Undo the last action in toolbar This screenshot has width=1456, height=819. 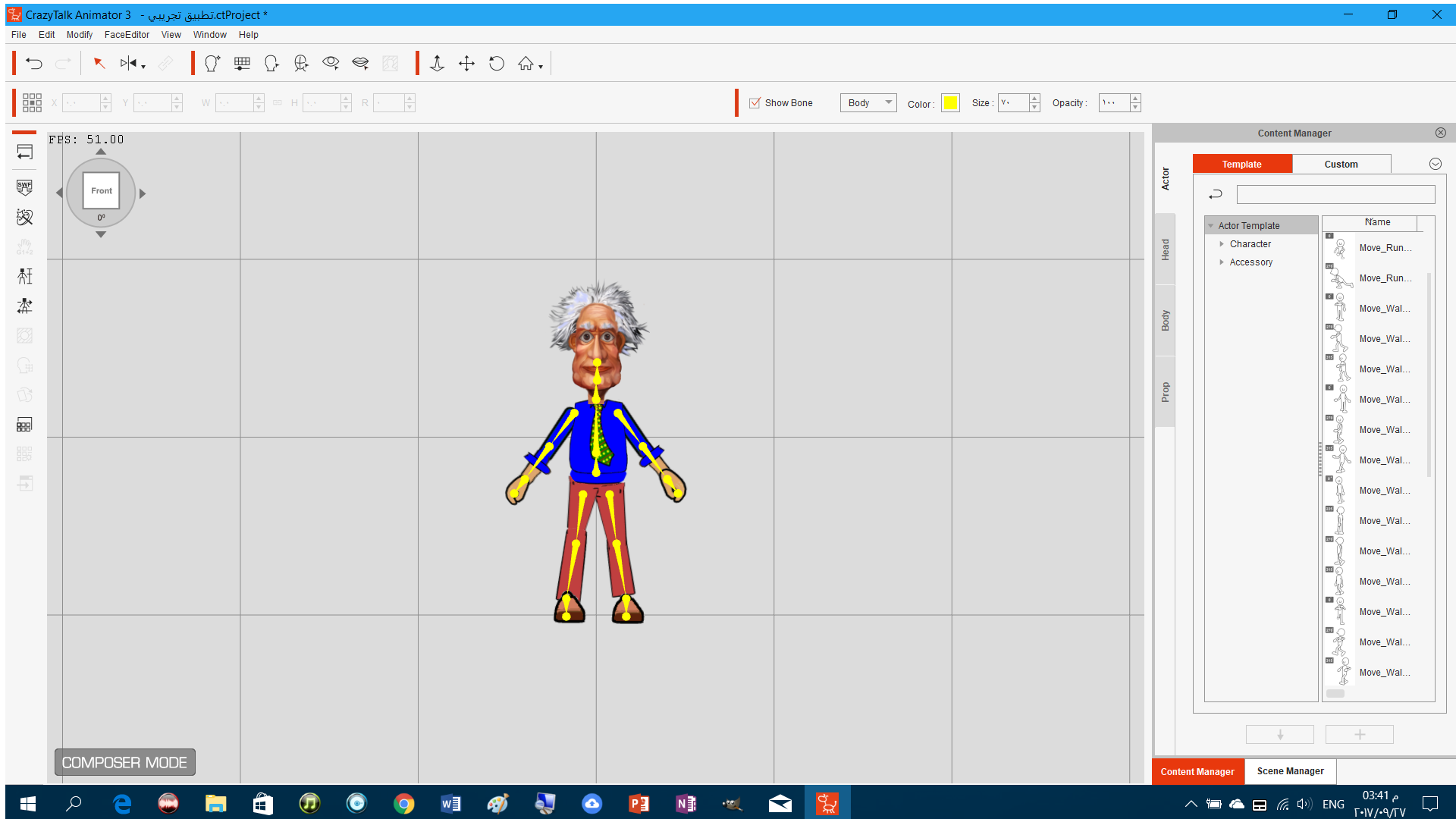(34, 64)
